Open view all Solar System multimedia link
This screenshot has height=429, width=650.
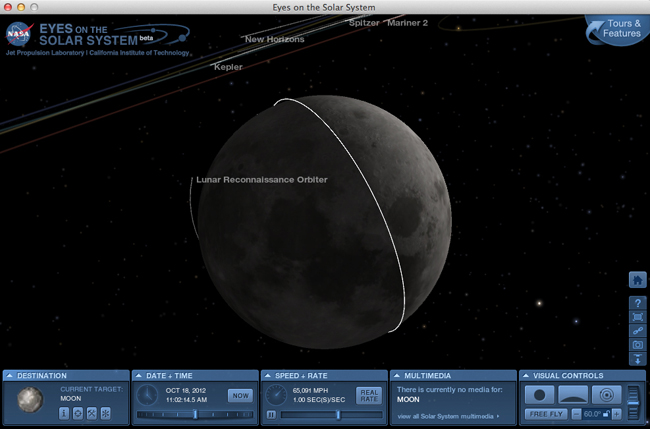pos(447,415)
